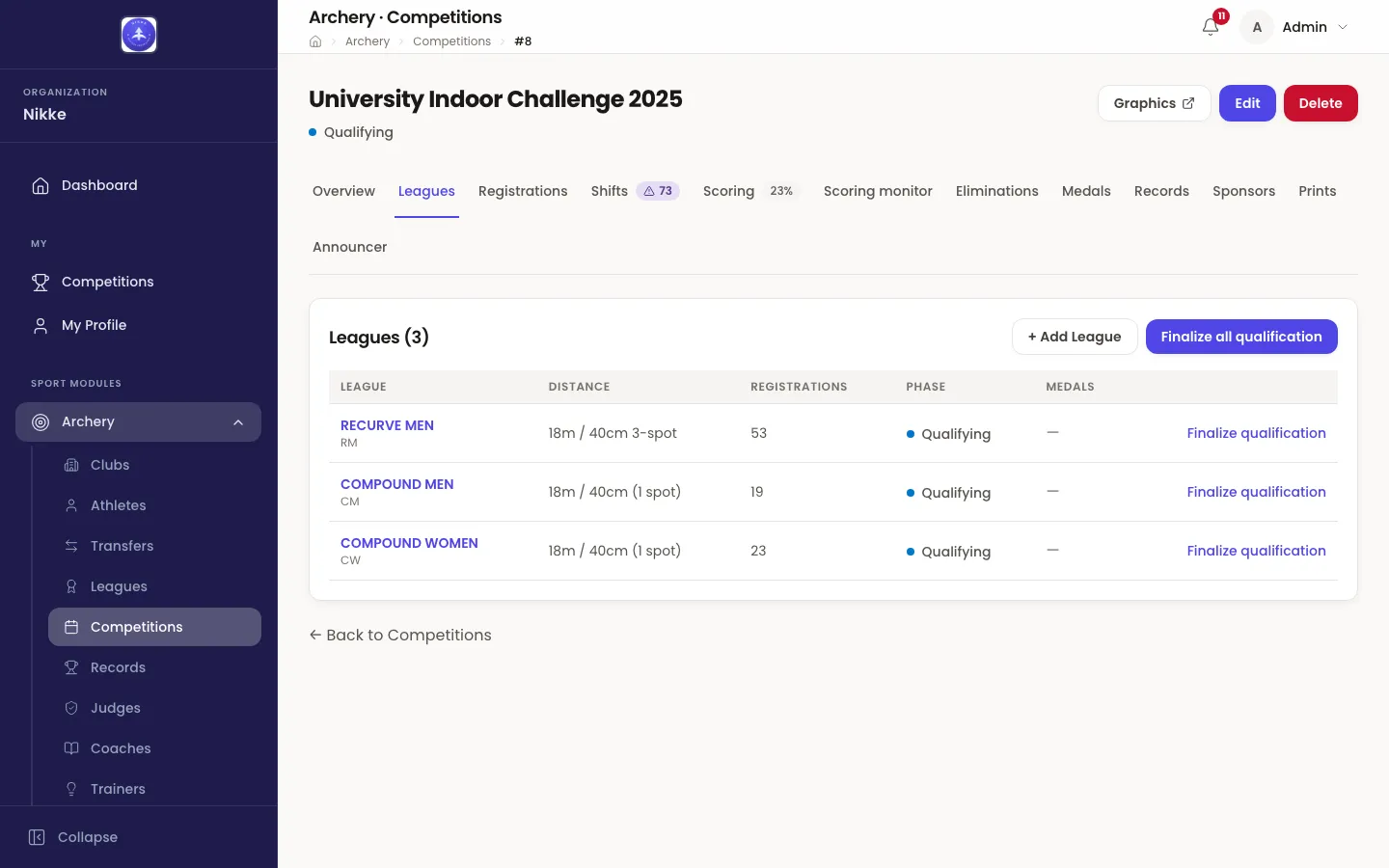Click the calendar icon for Archery Competitions
The image size is (1389, 868).
[x=71, y=627]
